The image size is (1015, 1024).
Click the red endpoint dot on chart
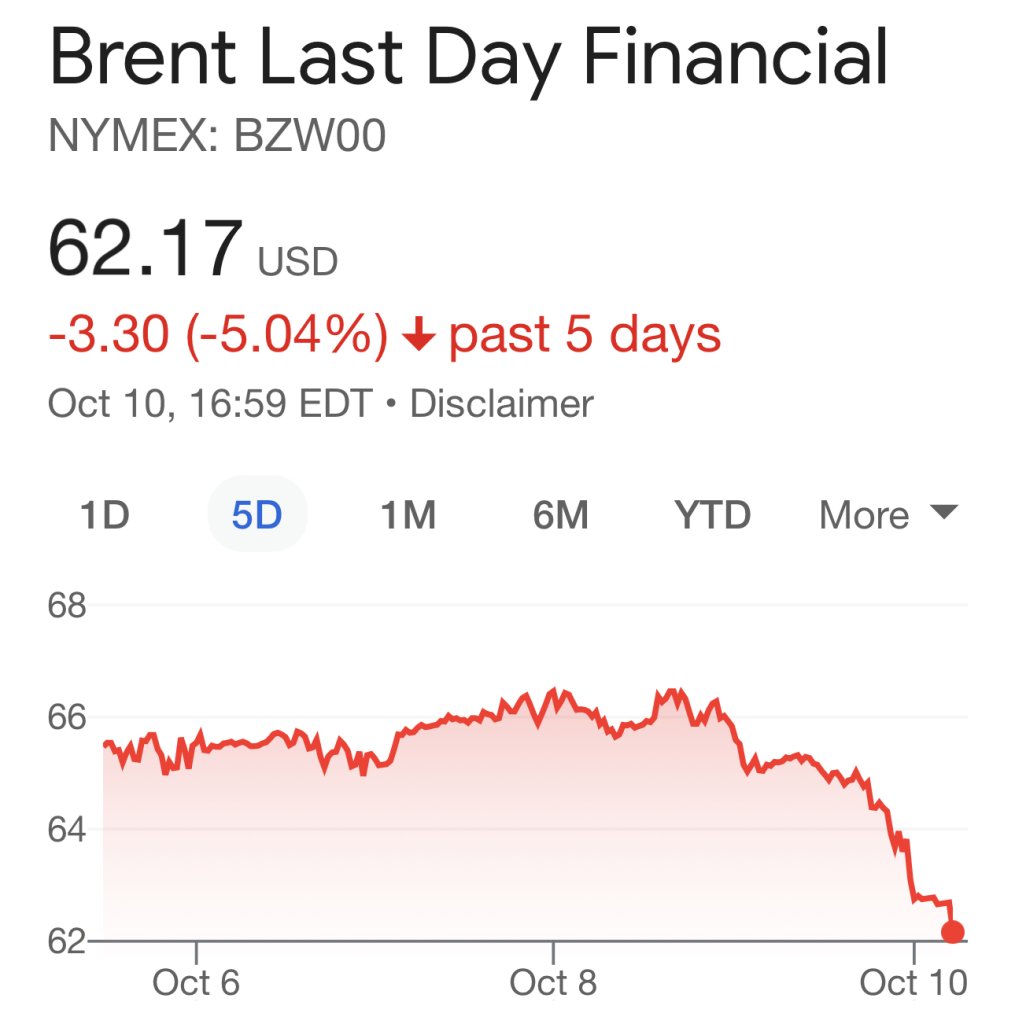(953, 932)
